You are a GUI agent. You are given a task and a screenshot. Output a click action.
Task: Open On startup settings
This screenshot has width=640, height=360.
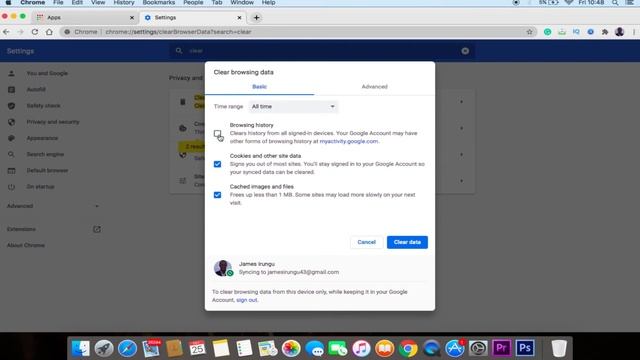click(x=40, y=187)
